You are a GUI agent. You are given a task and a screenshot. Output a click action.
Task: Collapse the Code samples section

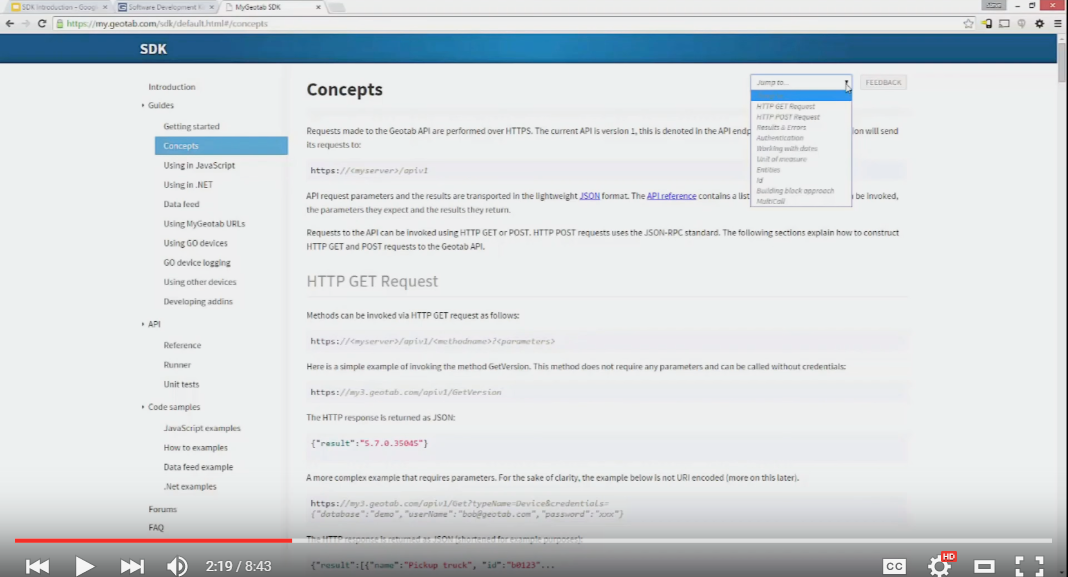pos(143,407)
